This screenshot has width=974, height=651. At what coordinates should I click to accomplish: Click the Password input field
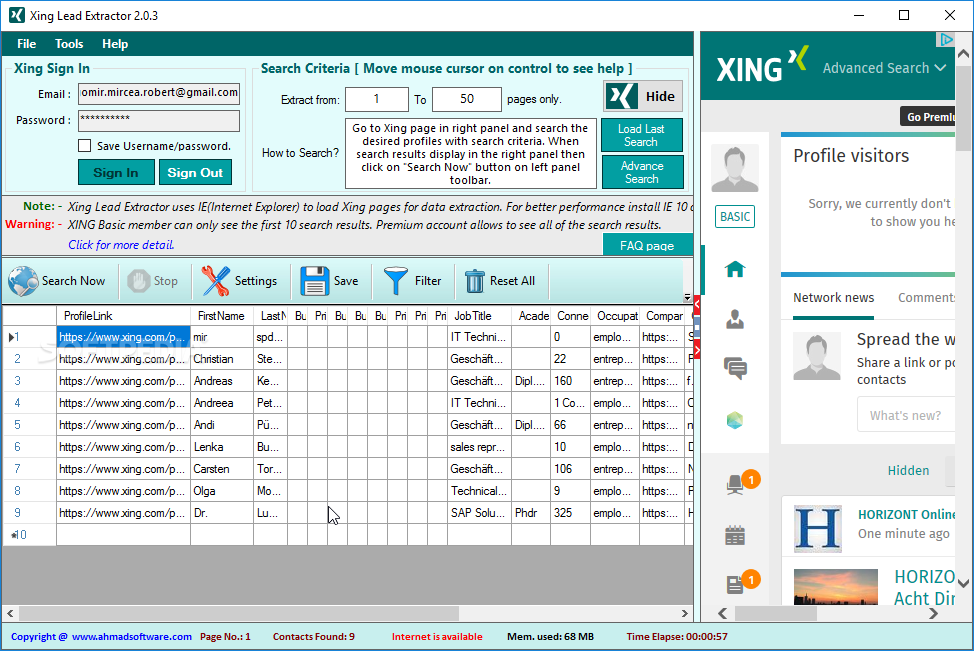pyautogui.click(x=159, y=121)
